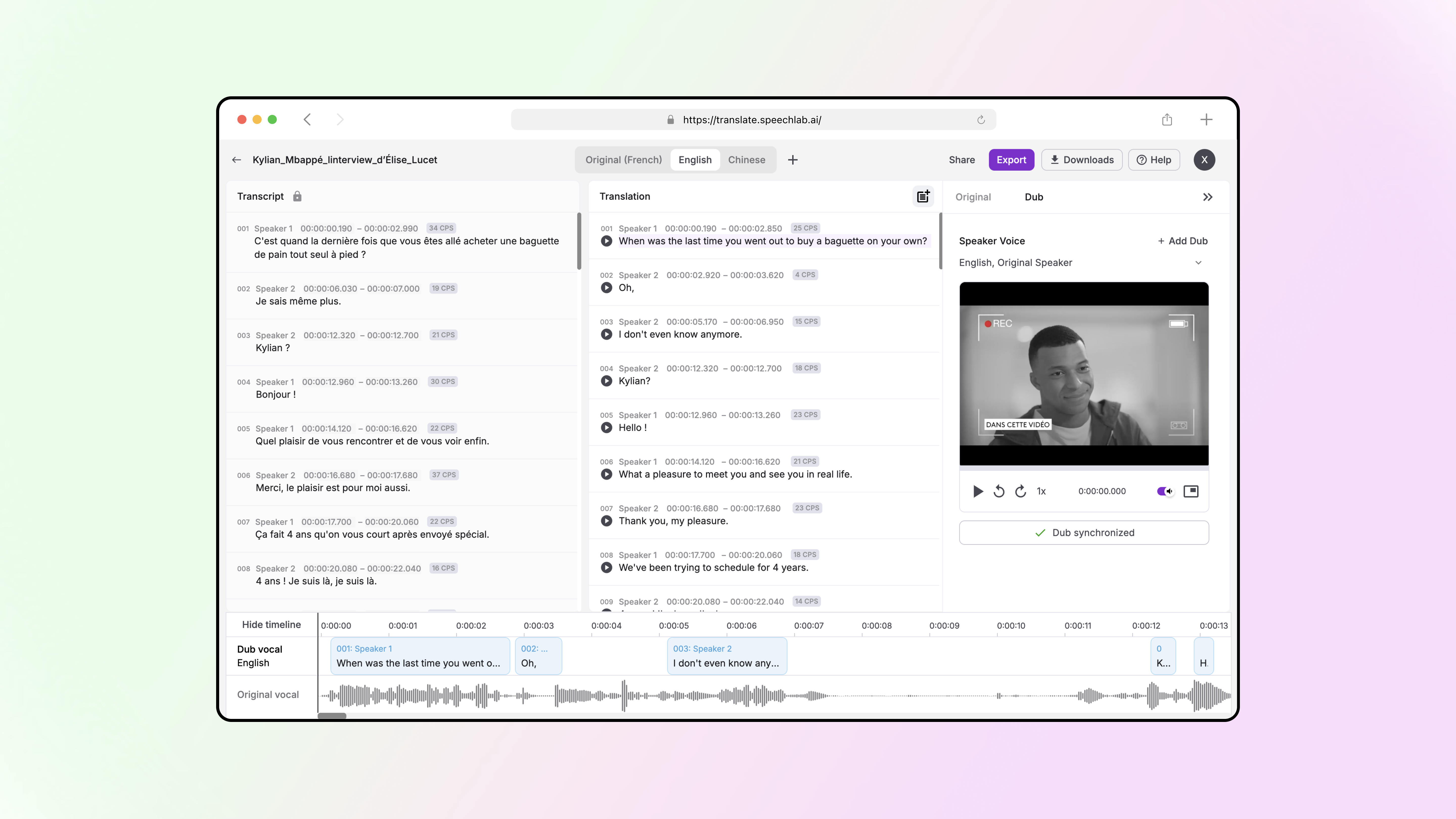Click the transcript lock icon
This screenshot has height=819, width=1456.
[x=297, y=196]
